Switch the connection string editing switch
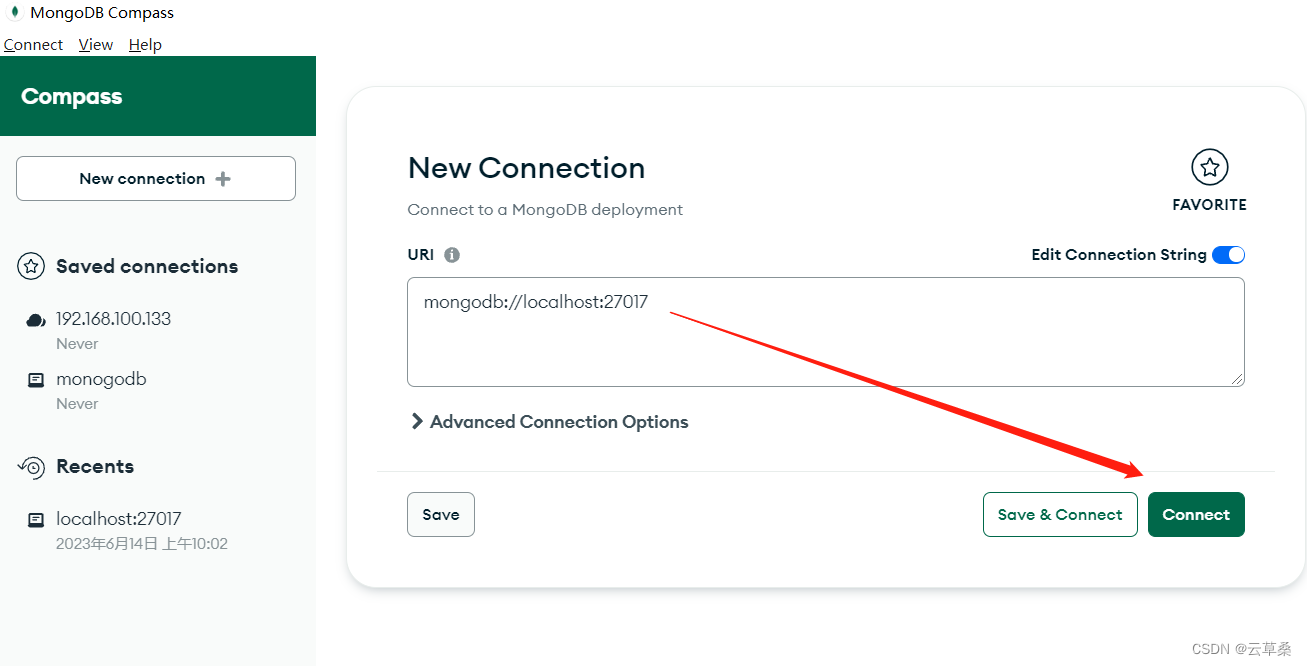 tap(1228, 254)
